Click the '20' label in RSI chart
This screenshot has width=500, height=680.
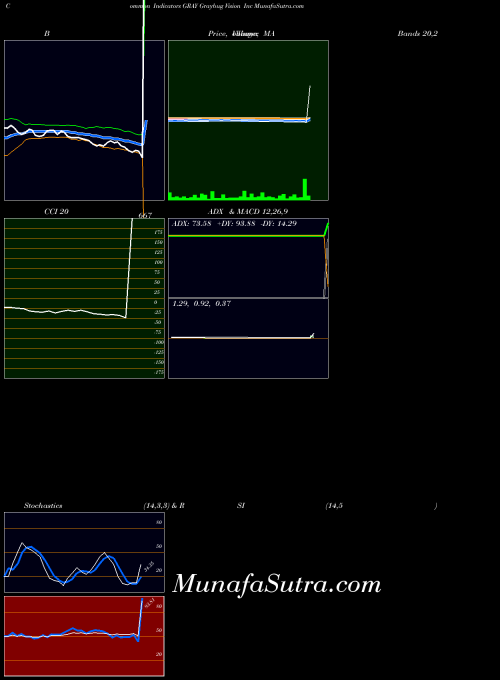coord(159,654)
